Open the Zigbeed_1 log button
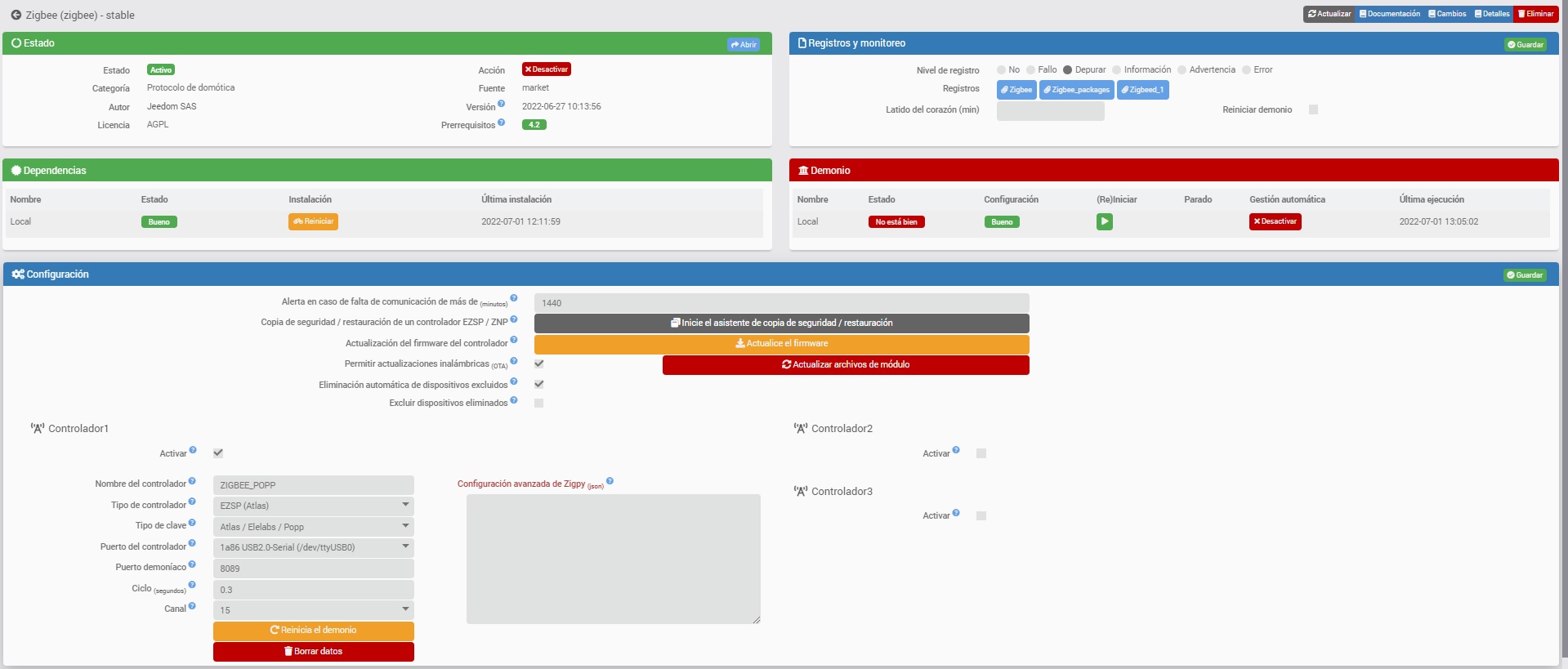The height and width of the screenshot is (669, 1568). click(x=1143, y=90)
